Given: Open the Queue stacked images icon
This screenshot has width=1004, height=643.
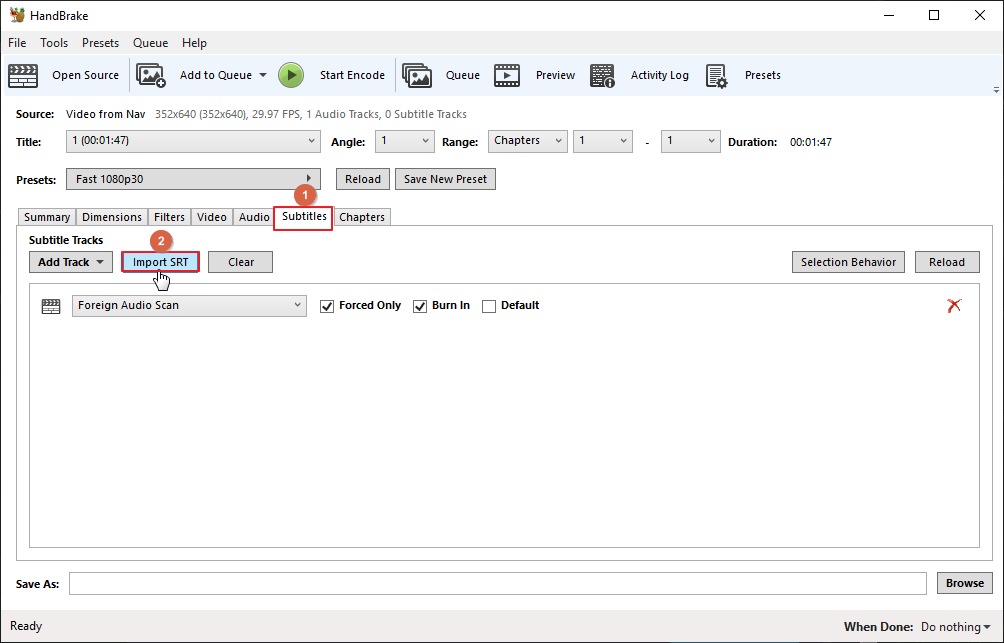Looking at the screenshot, I should (417, 76).
